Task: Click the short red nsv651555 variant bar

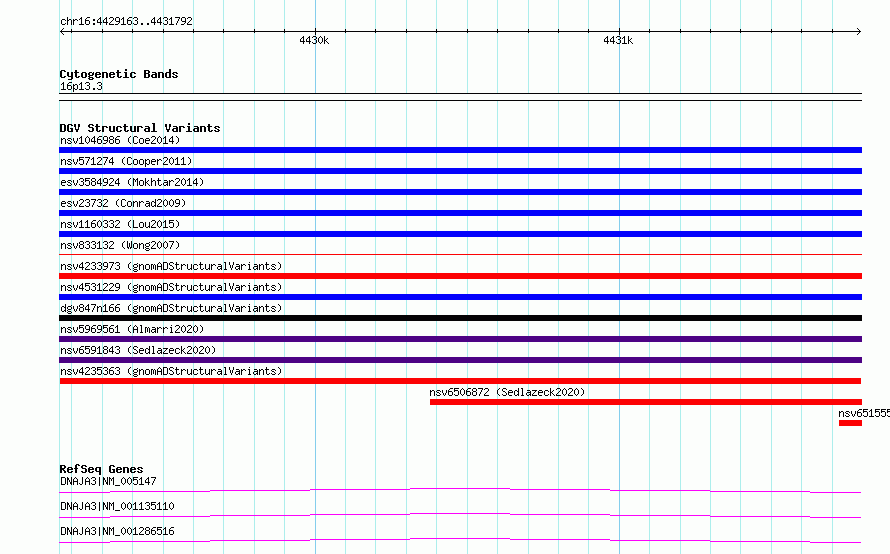Action: click(x=850, y=423)
